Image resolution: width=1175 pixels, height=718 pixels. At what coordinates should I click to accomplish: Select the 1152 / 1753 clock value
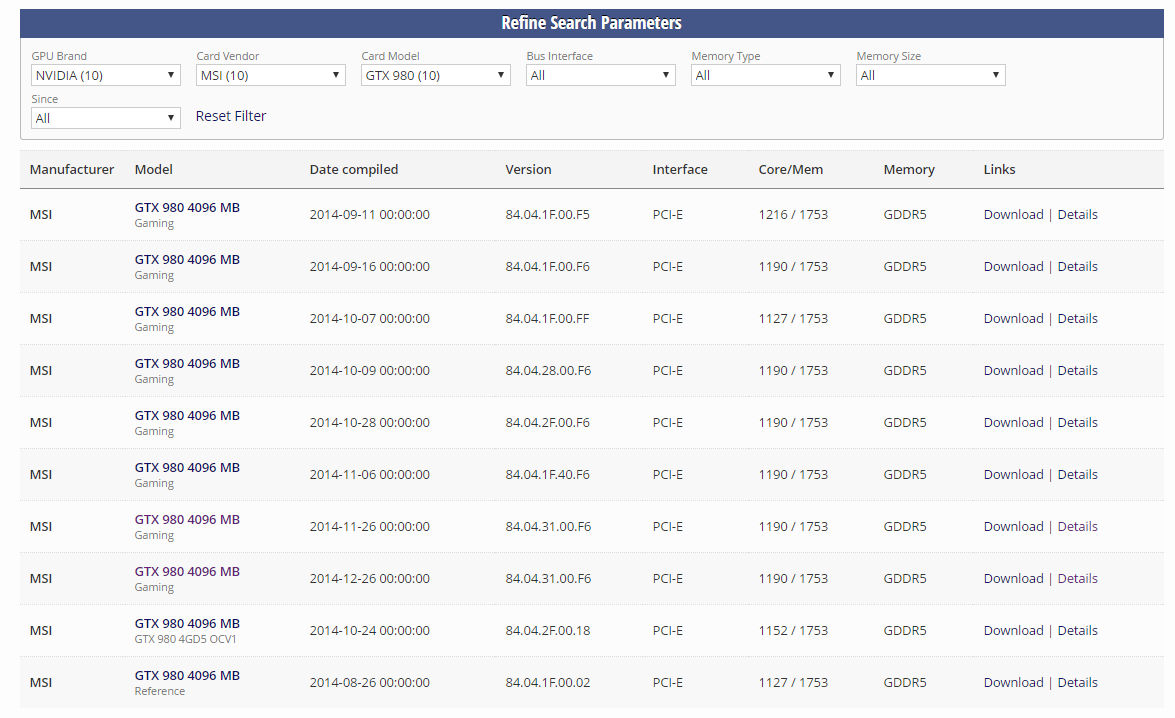coord(793,630)
